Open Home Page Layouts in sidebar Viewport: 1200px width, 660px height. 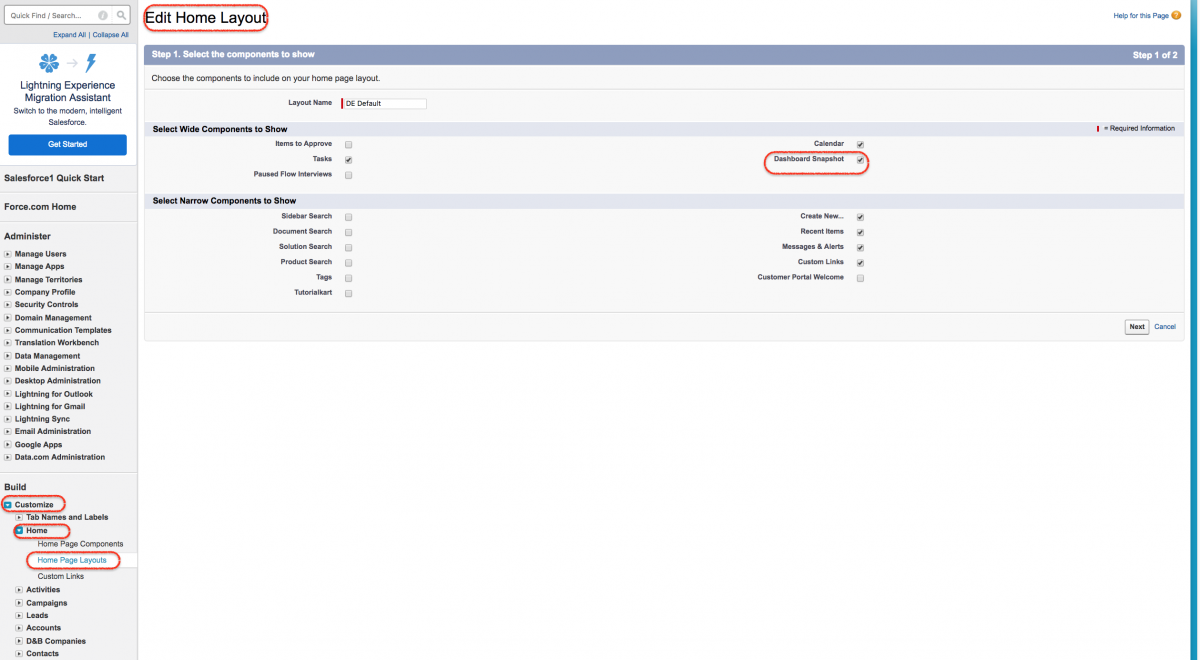[x=72, y=560]
